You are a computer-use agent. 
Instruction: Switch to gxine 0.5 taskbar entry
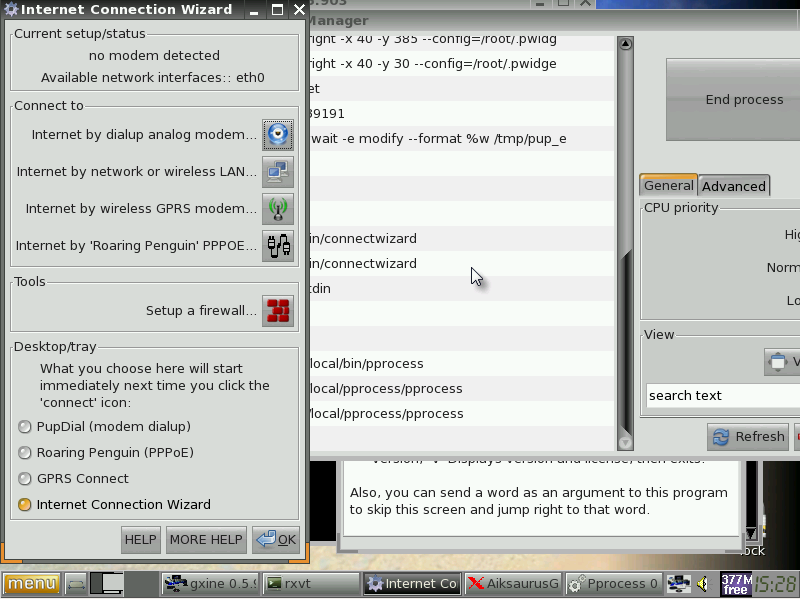[211, 584]
